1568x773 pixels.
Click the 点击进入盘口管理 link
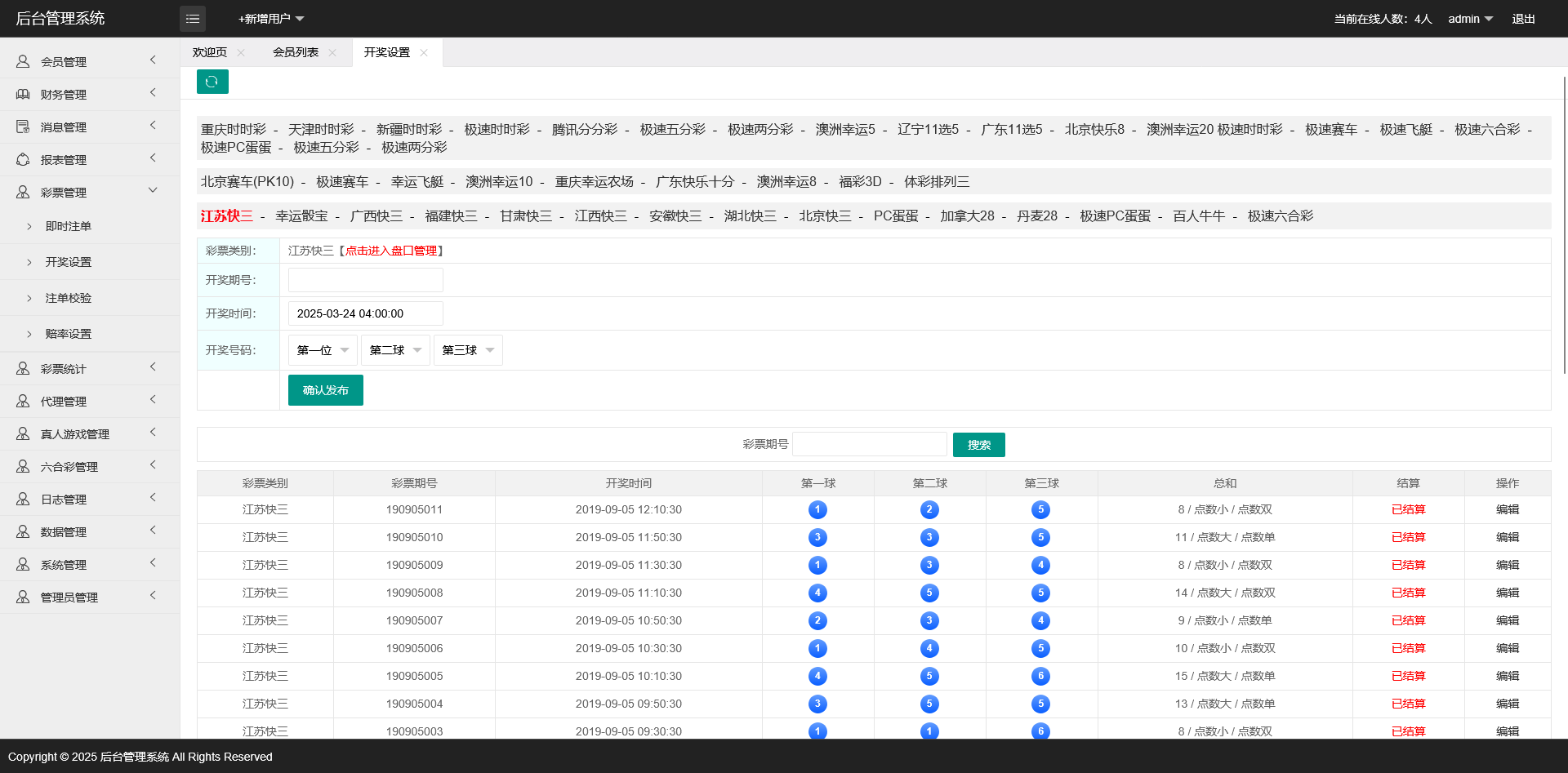click(390, 251)
